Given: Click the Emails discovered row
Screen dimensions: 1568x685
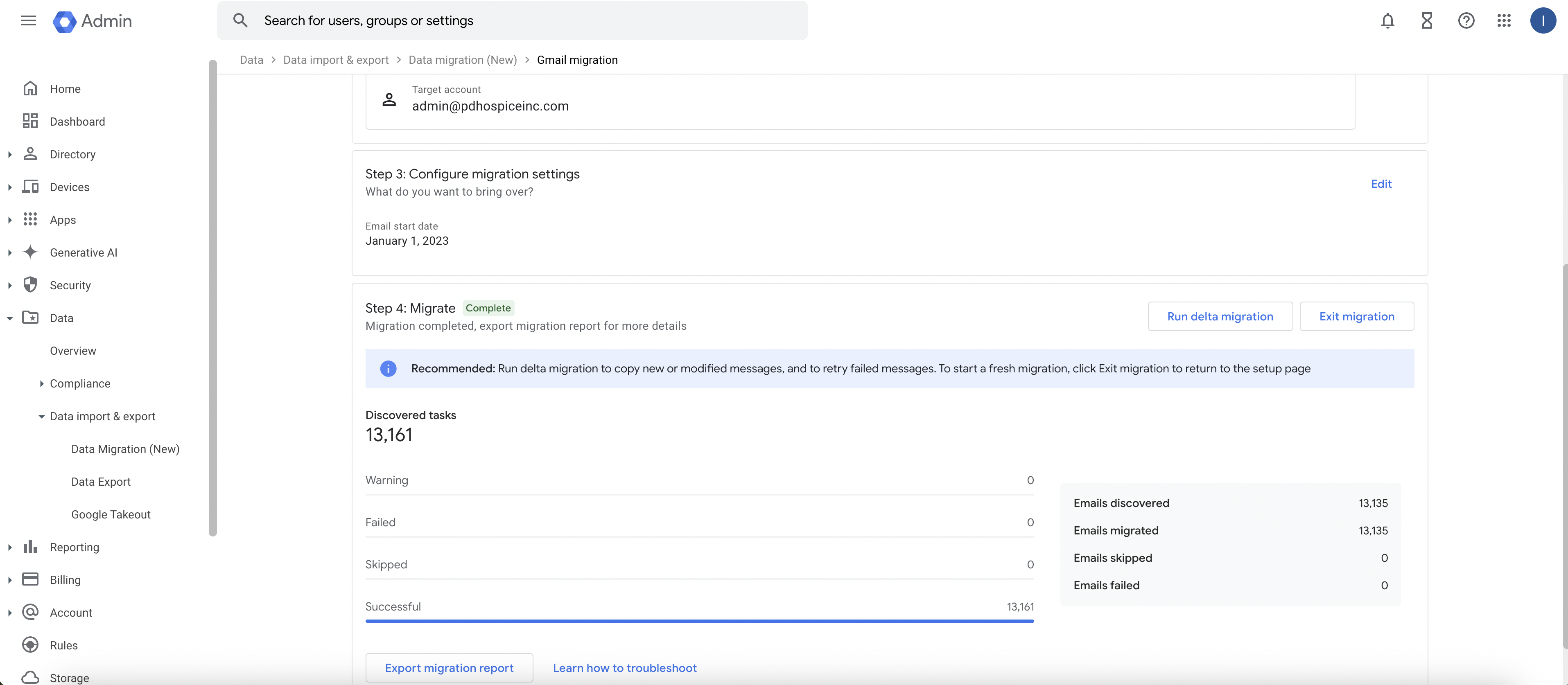Looking at the screenshot, I should point(1230,503).
